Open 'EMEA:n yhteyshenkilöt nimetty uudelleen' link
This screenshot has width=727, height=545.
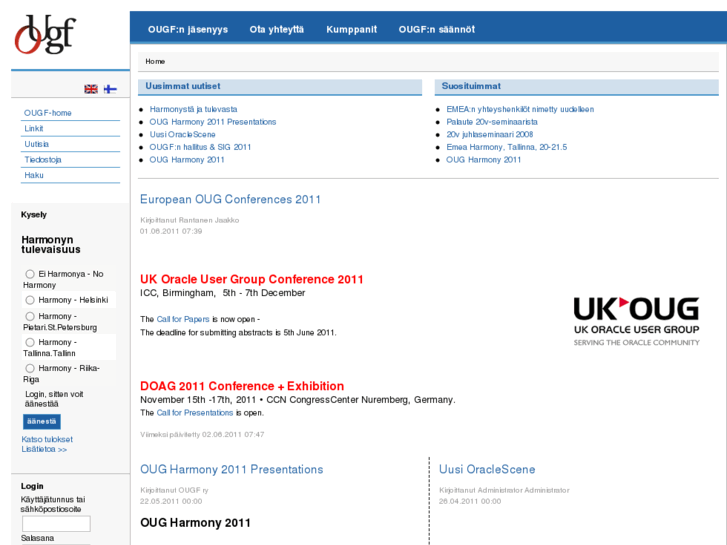click(x=520, y=109)
